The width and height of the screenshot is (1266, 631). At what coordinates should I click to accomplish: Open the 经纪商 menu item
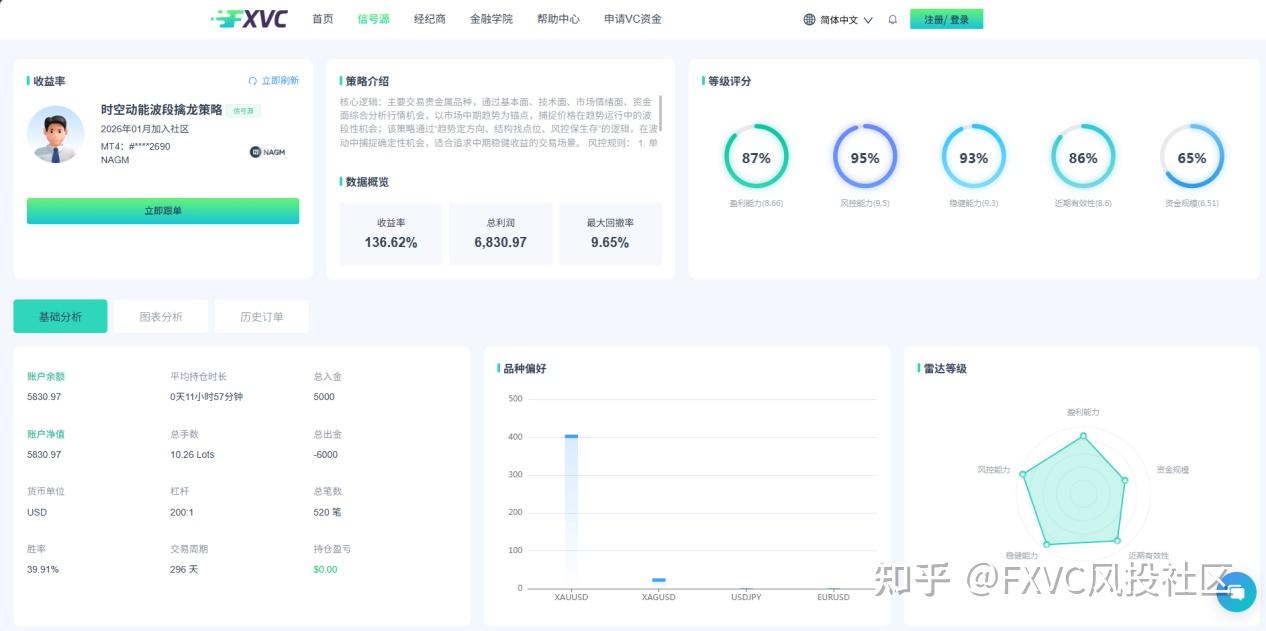(x=429, y=18)
